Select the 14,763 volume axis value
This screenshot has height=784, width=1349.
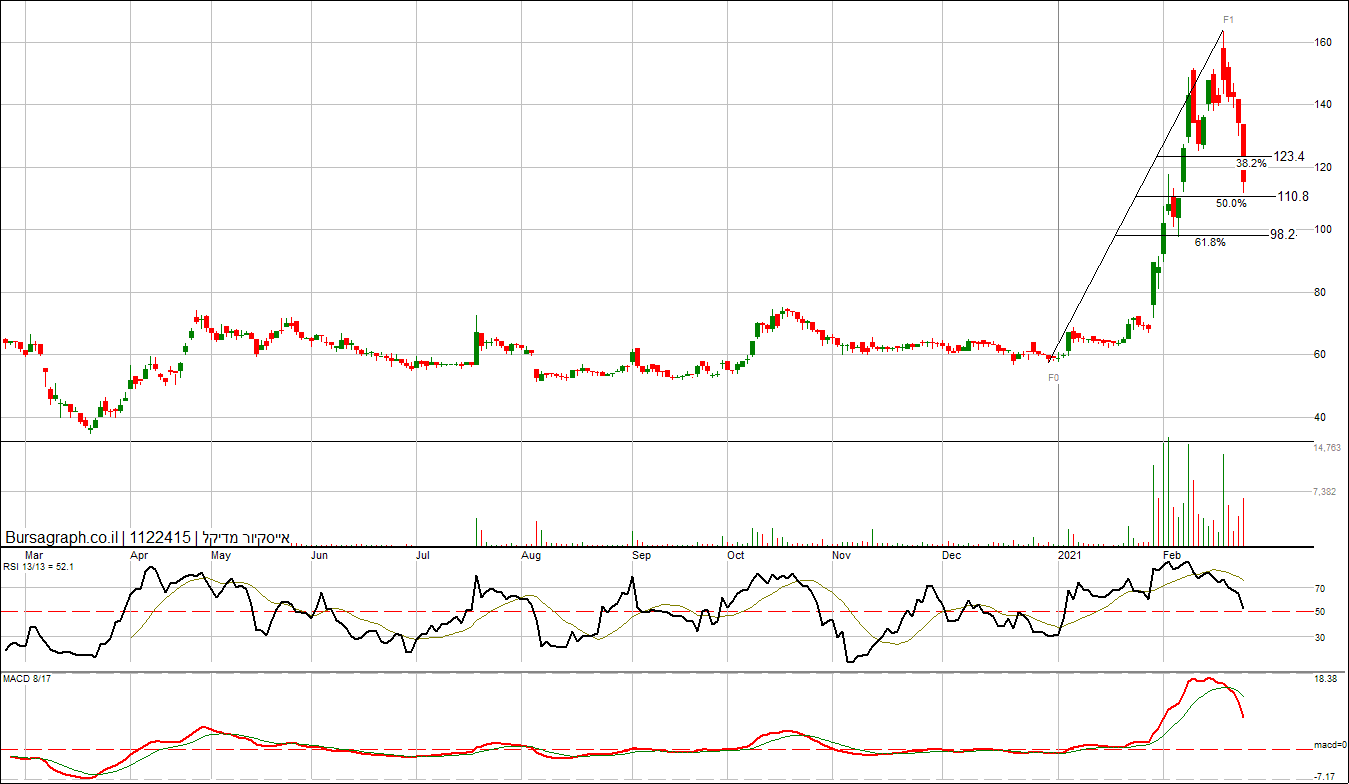coord(1327,448)
